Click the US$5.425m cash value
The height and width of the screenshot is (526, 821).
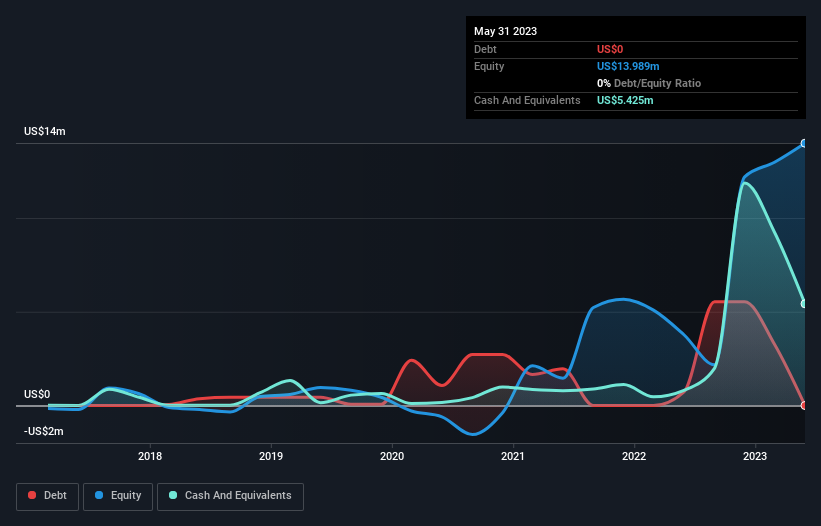[x=625, y=100]
